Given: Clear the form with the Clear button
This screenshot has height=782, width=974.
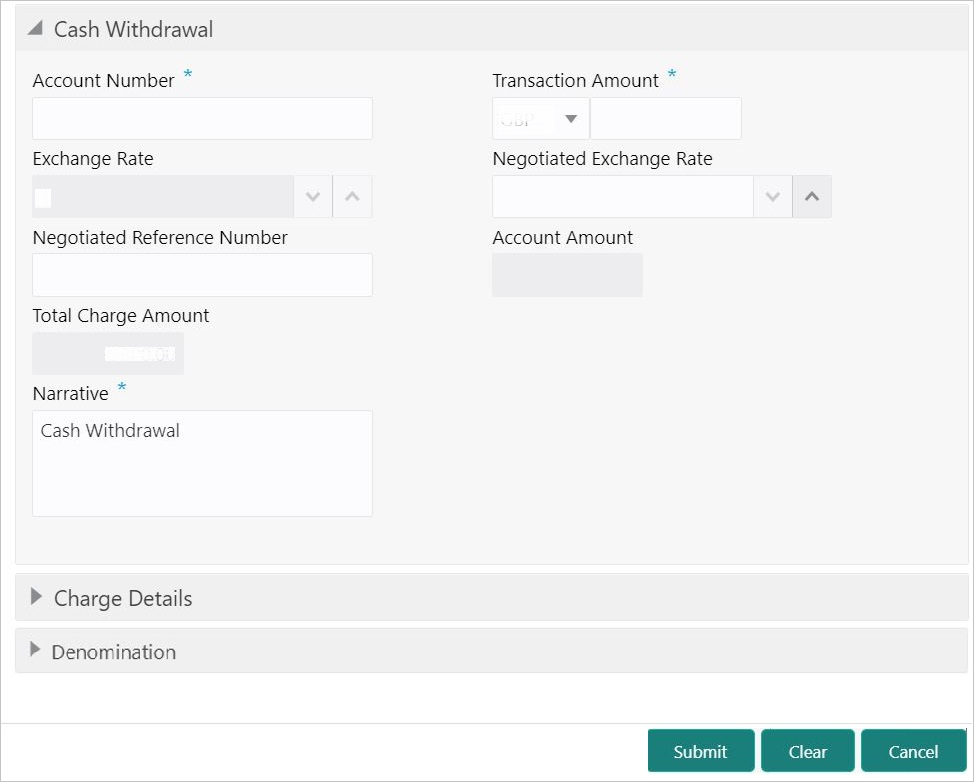Looking at the screenshot, I should coord(808,751).
